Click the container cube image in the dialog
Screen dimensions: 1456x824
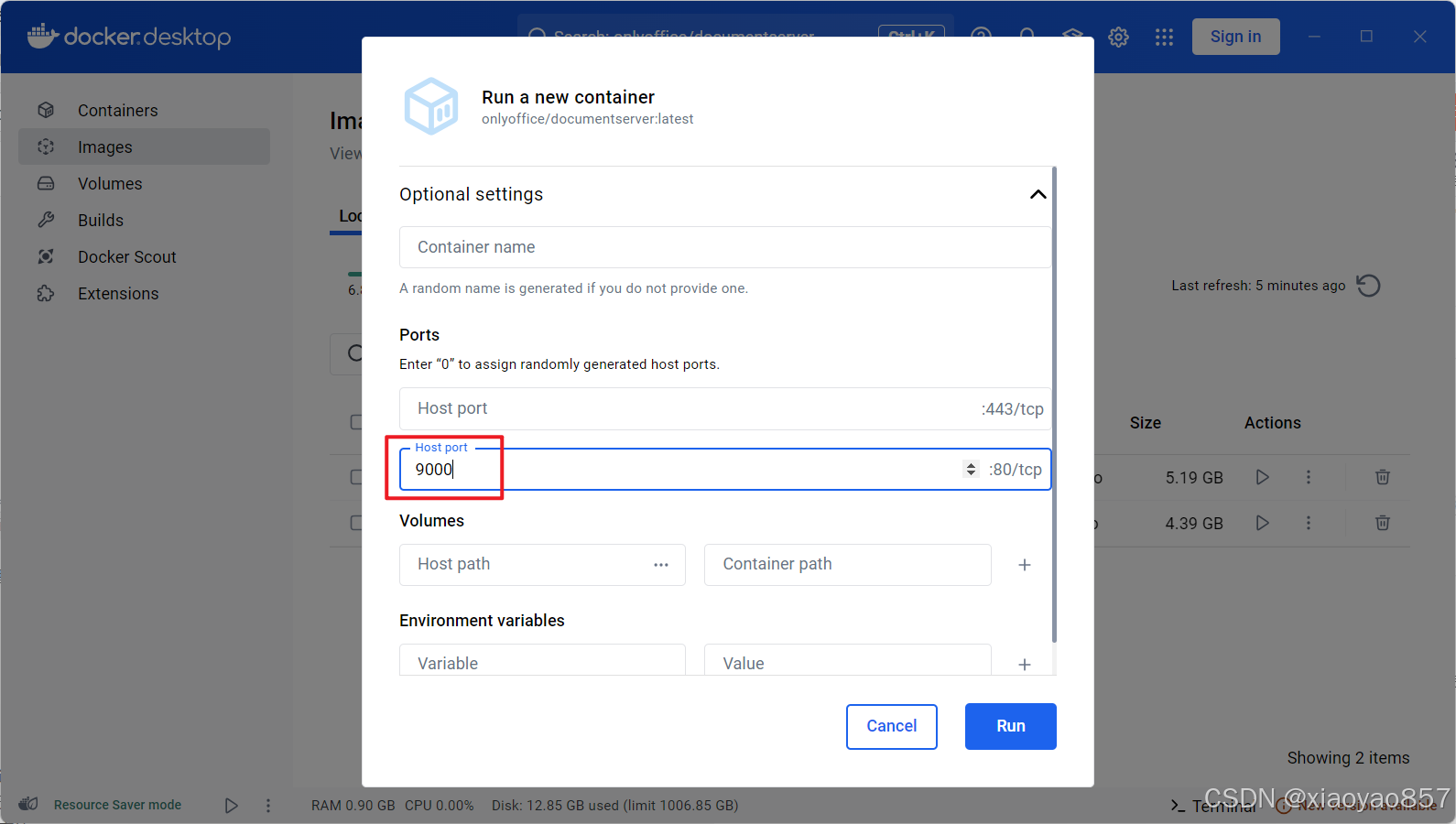pyautogui.click(x=431, y=106)
